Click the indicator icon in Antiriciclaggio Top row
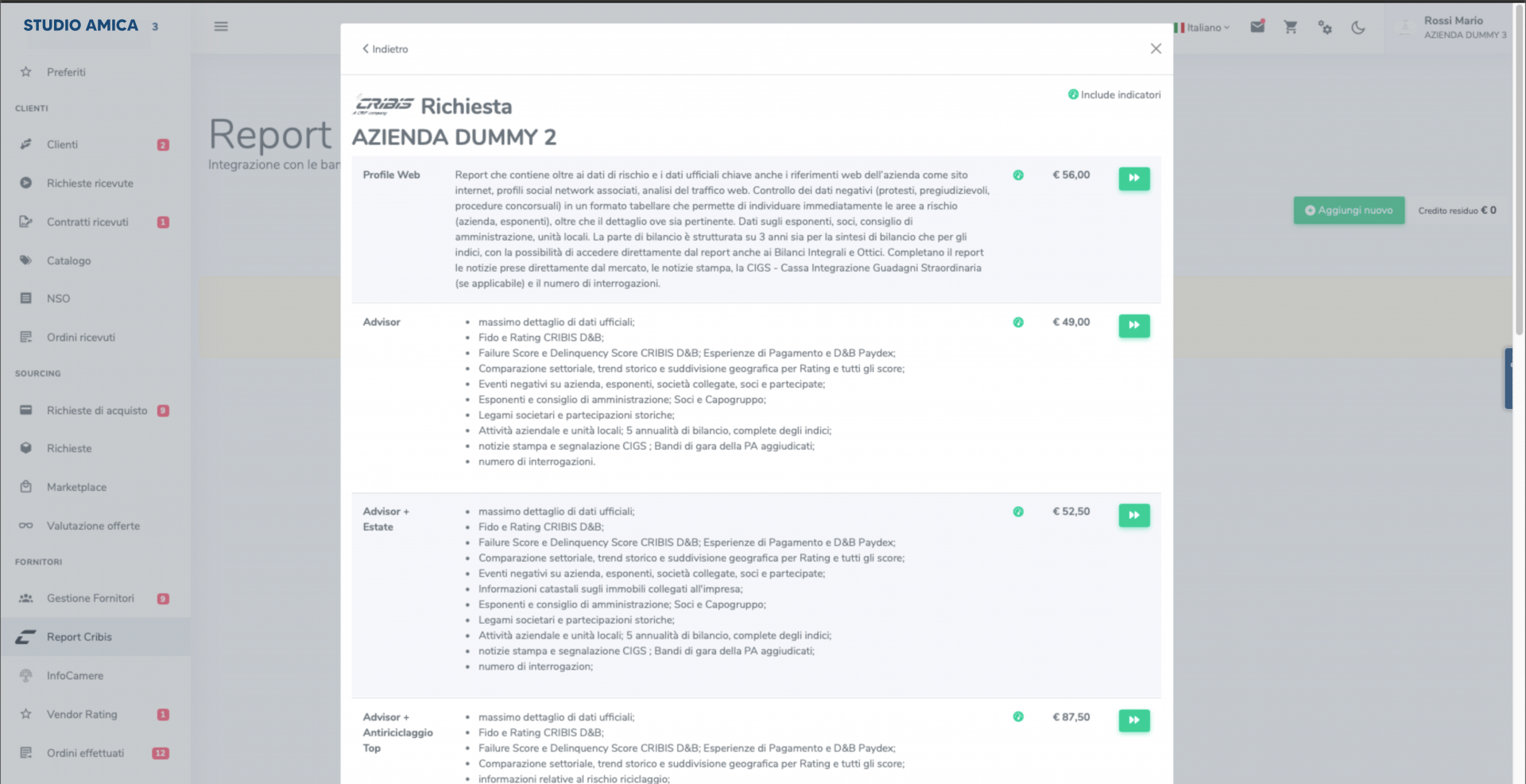Viewport: 1526px width, 784px height. [1018, 717]
